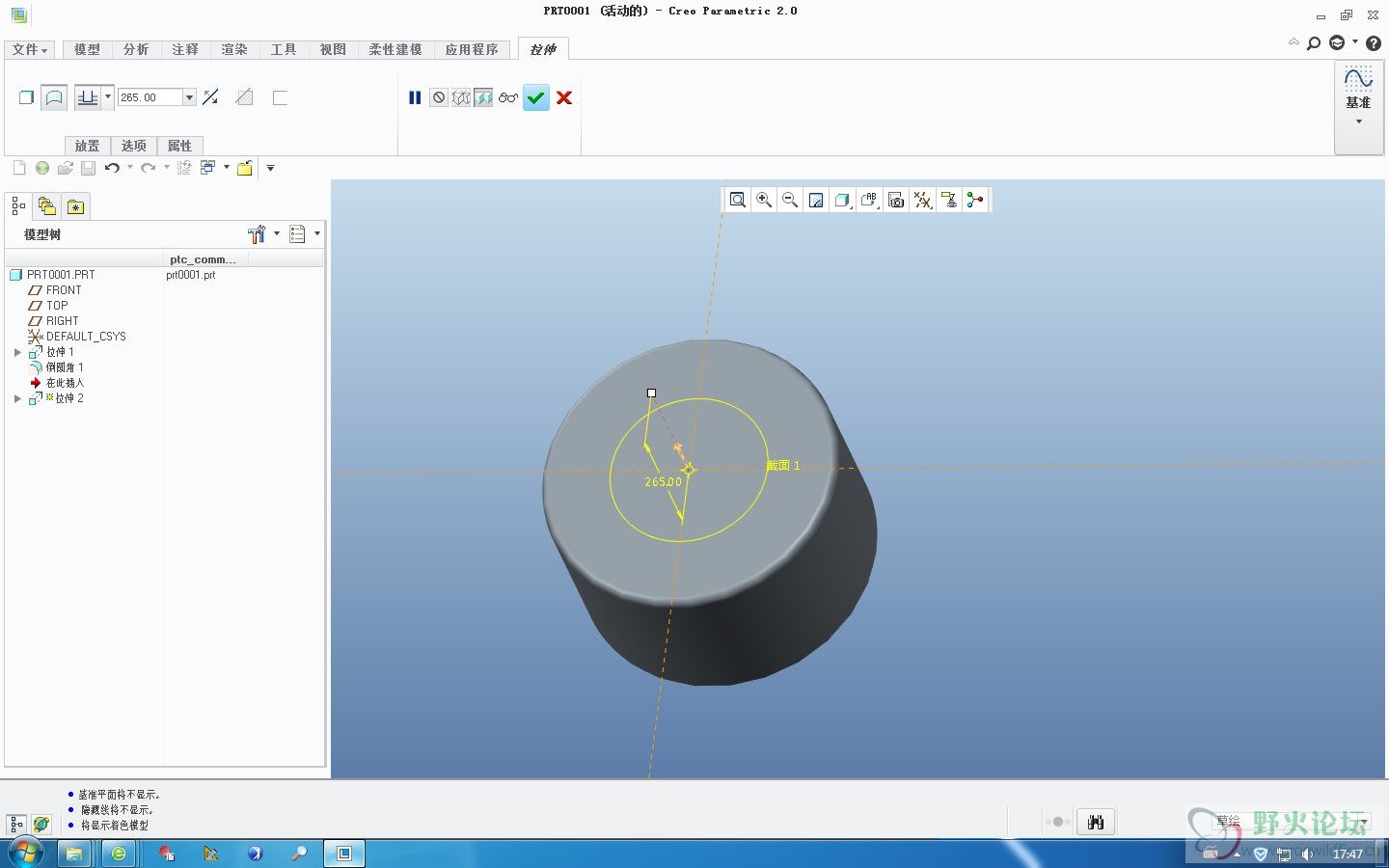Image resolution: width=1389 pixels, height=868 pixels.
Task: Toggle extrude as surface icon
Action: pos(54,97)
